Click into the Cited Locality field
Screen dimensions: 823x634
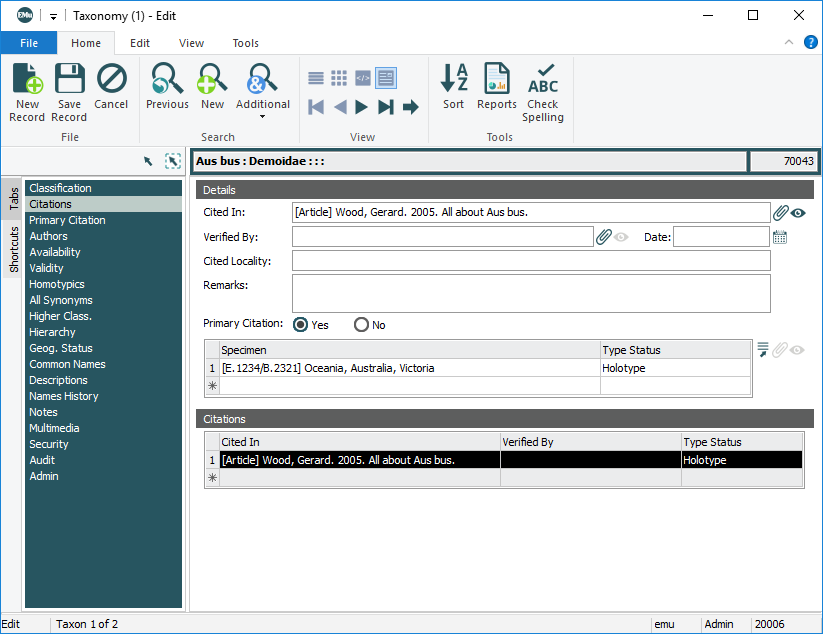(x=531, y=261)
